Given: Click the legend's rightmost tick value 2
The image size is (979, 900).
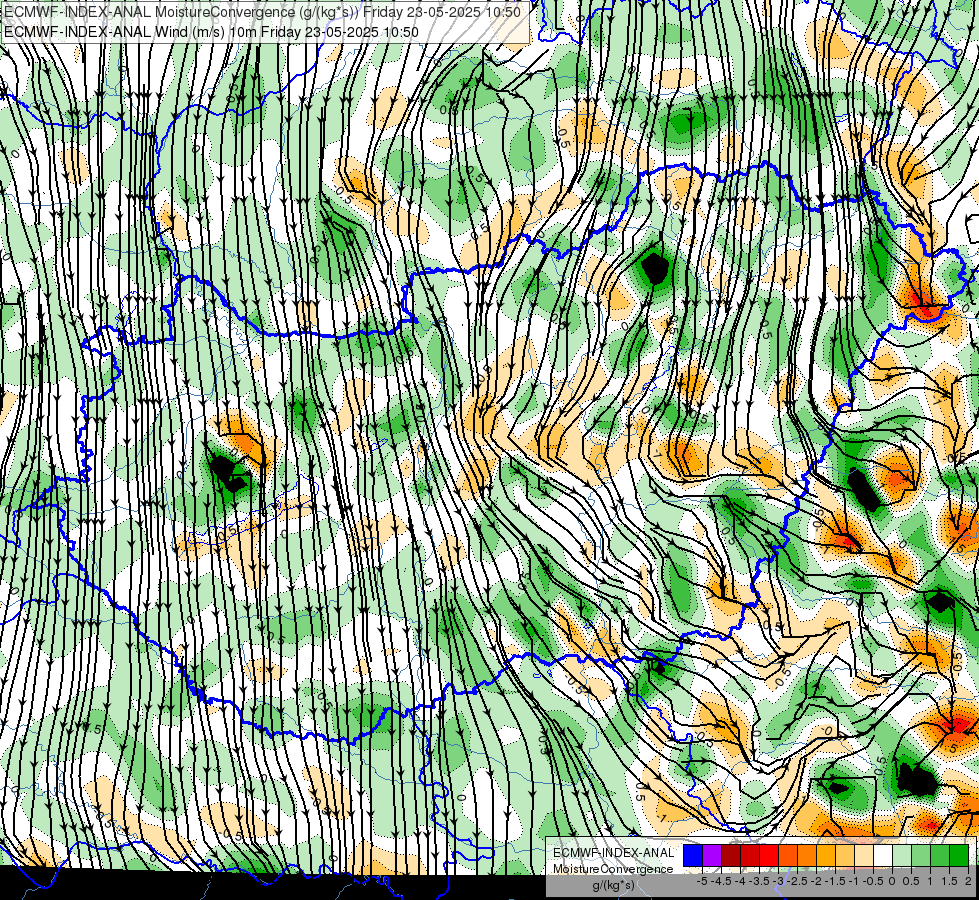Looking at the screenshot, I should coord(968,881).
